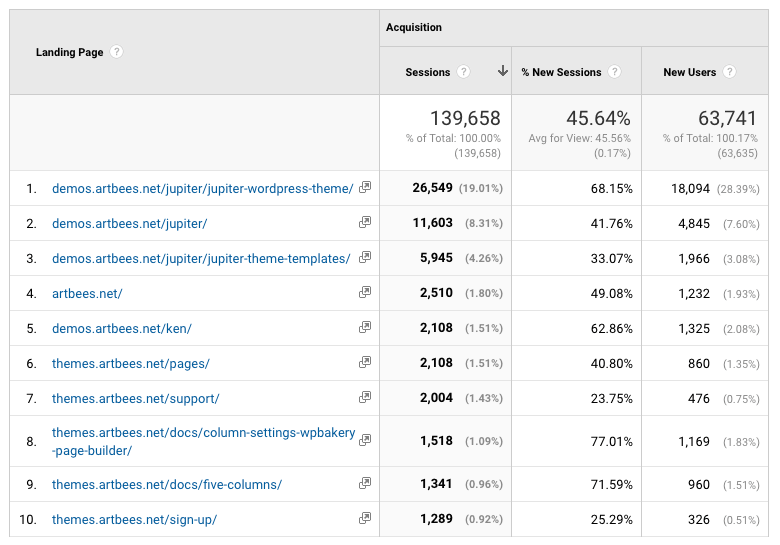
Task: Open external link icon for themes.artbees.net/pages/ row
Action: (365, 362)
